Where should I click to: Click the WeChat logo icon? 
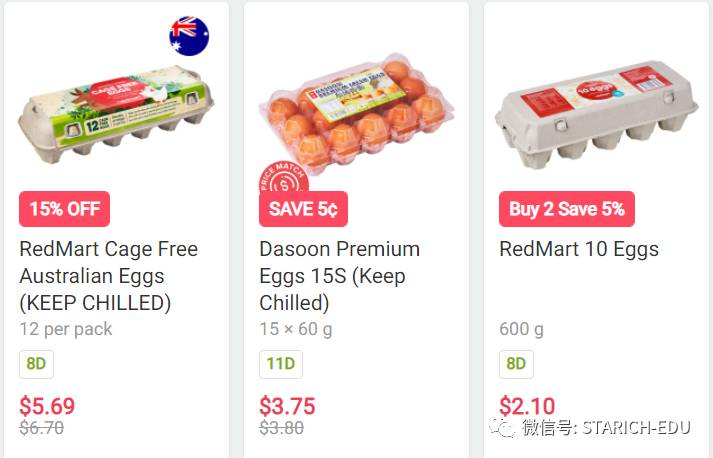pyautogui.click(x=506, y=428)
